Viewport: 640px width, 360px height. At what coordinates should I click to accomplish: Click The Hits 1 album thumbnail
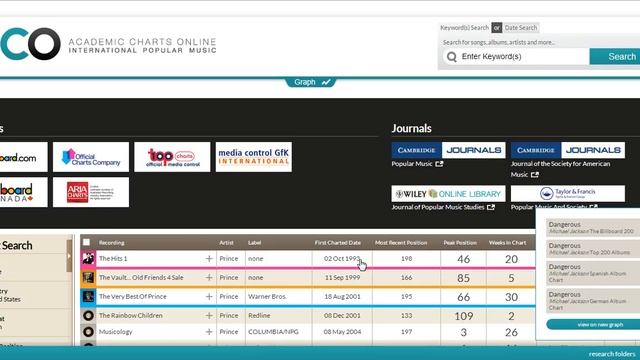(88, 258)
